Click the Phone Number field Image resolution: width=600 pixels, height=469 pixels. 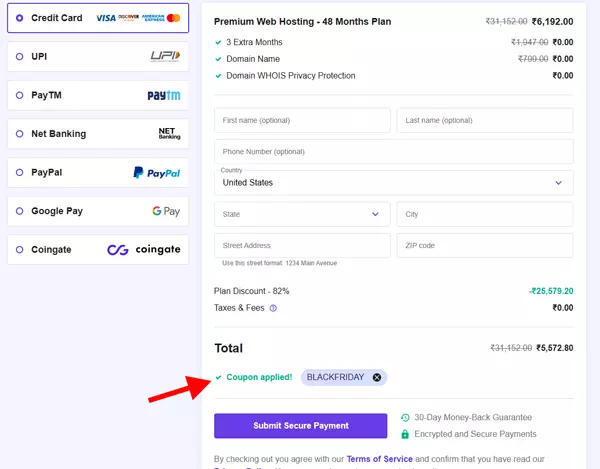click(394, 151)
